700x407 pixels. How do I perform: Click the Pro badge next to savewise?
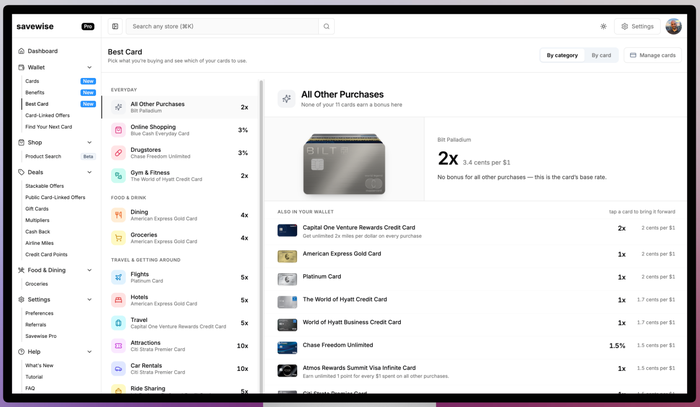click(x=88, y=26)
